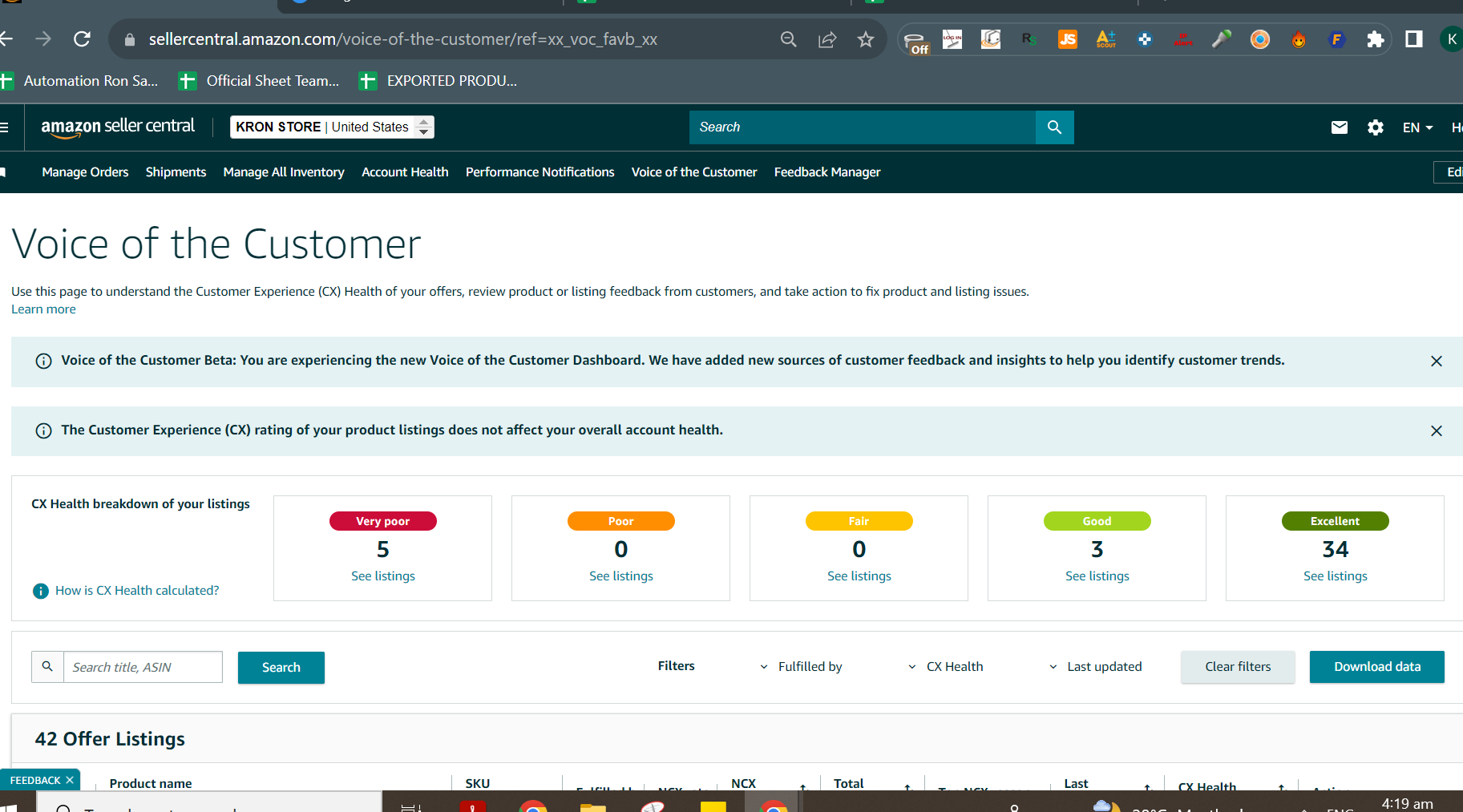See listings under Poor
Screen dimensions: 1463x812
621,576
